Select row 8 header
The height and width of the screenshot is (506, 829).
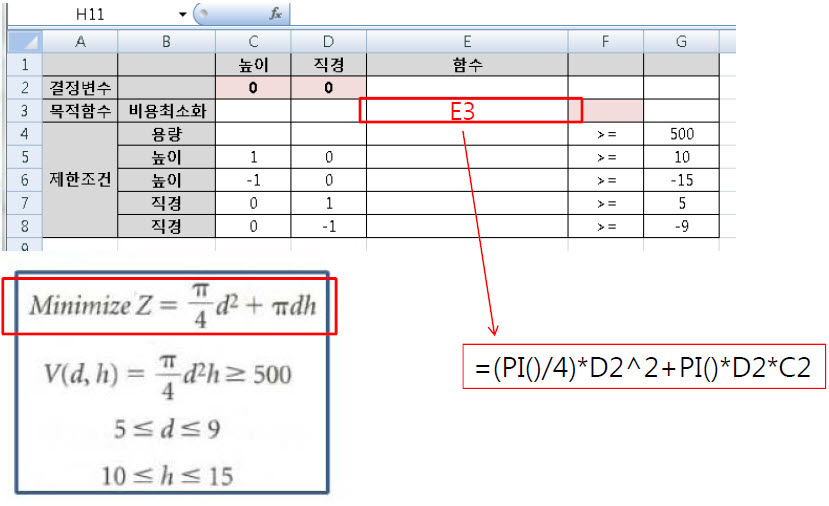pyautogui.click(x=25, y=226)
